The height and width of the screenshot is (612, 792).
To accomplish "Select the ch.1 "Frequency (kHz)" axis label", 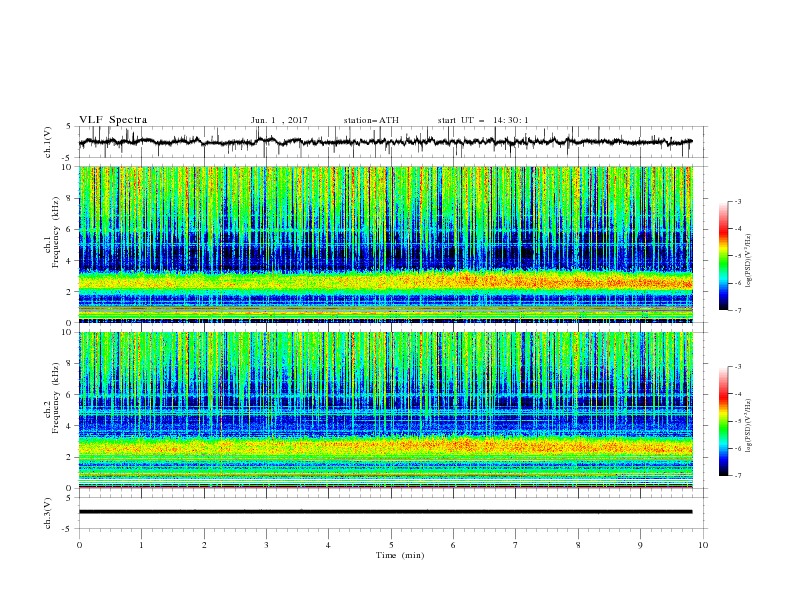I will [x=56, y=231].
